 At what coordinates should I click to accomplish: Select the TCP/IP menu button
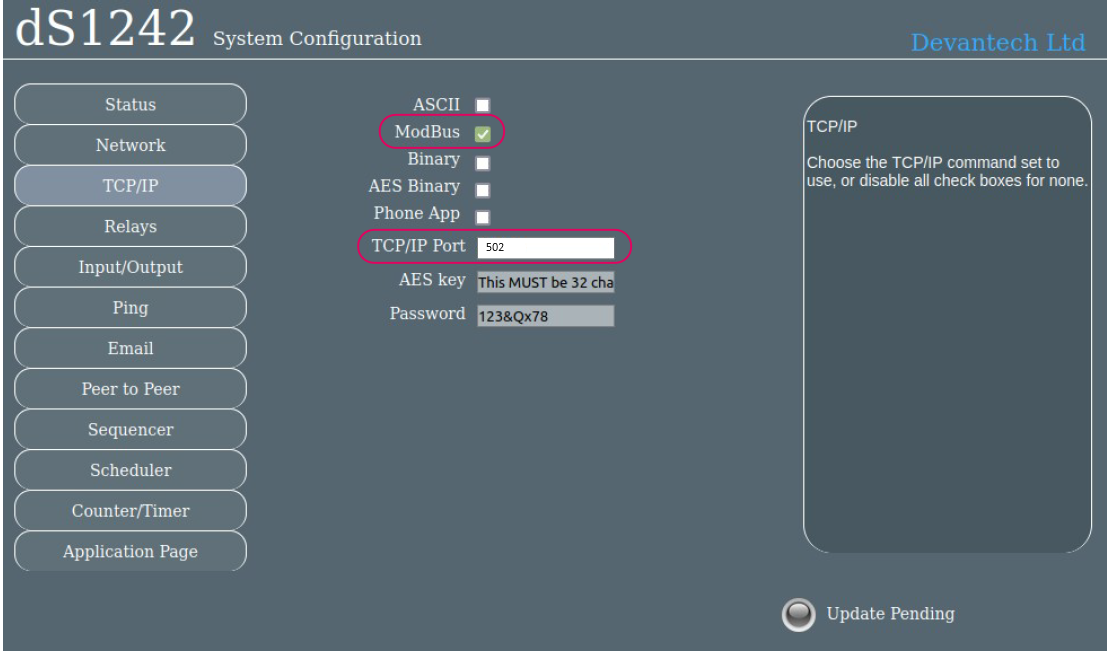[130, 186]
